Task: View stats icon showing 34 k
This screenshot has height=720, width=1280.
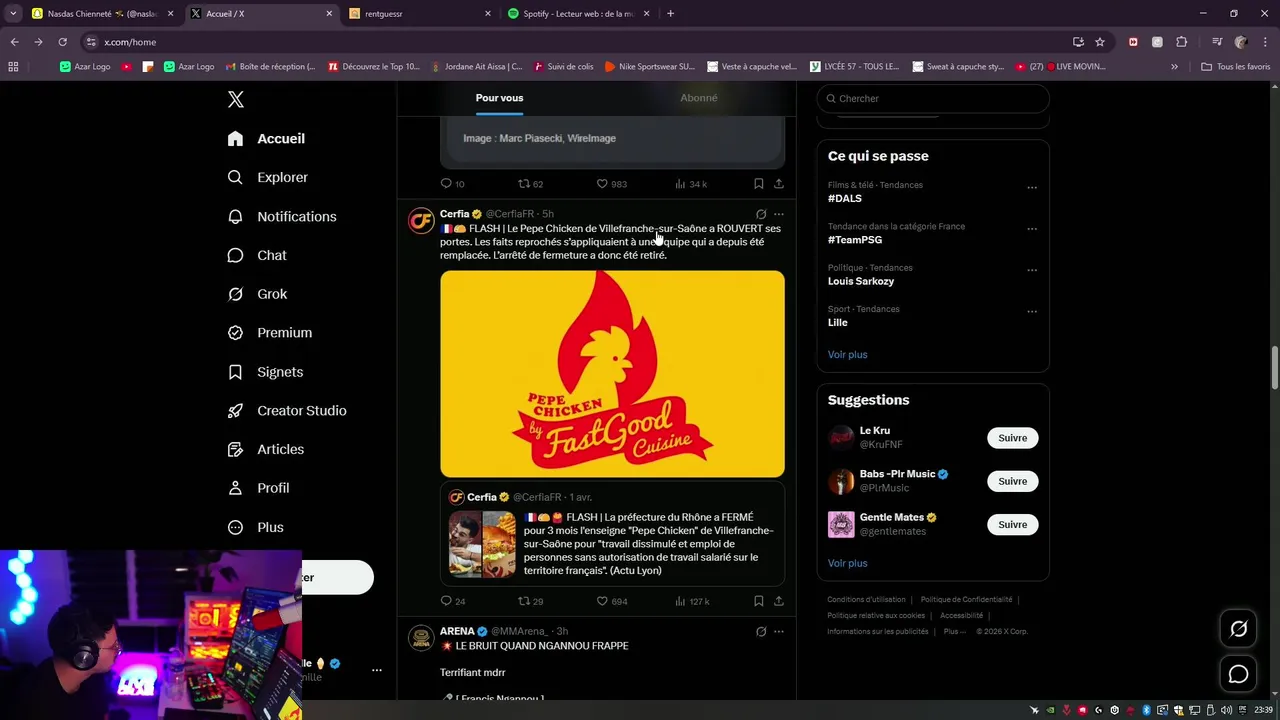Action: pos(680,184)
